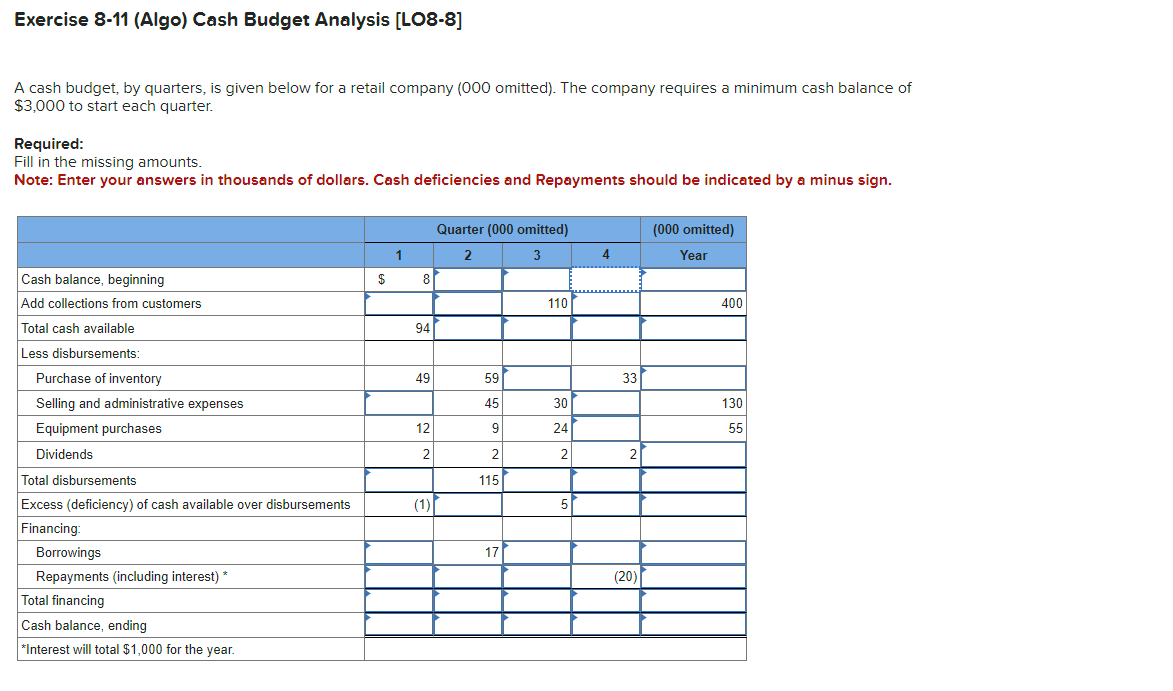Select the Quarter 1 selling and administrative expenses cell
1173x691 pixels.
coord(398,403)
